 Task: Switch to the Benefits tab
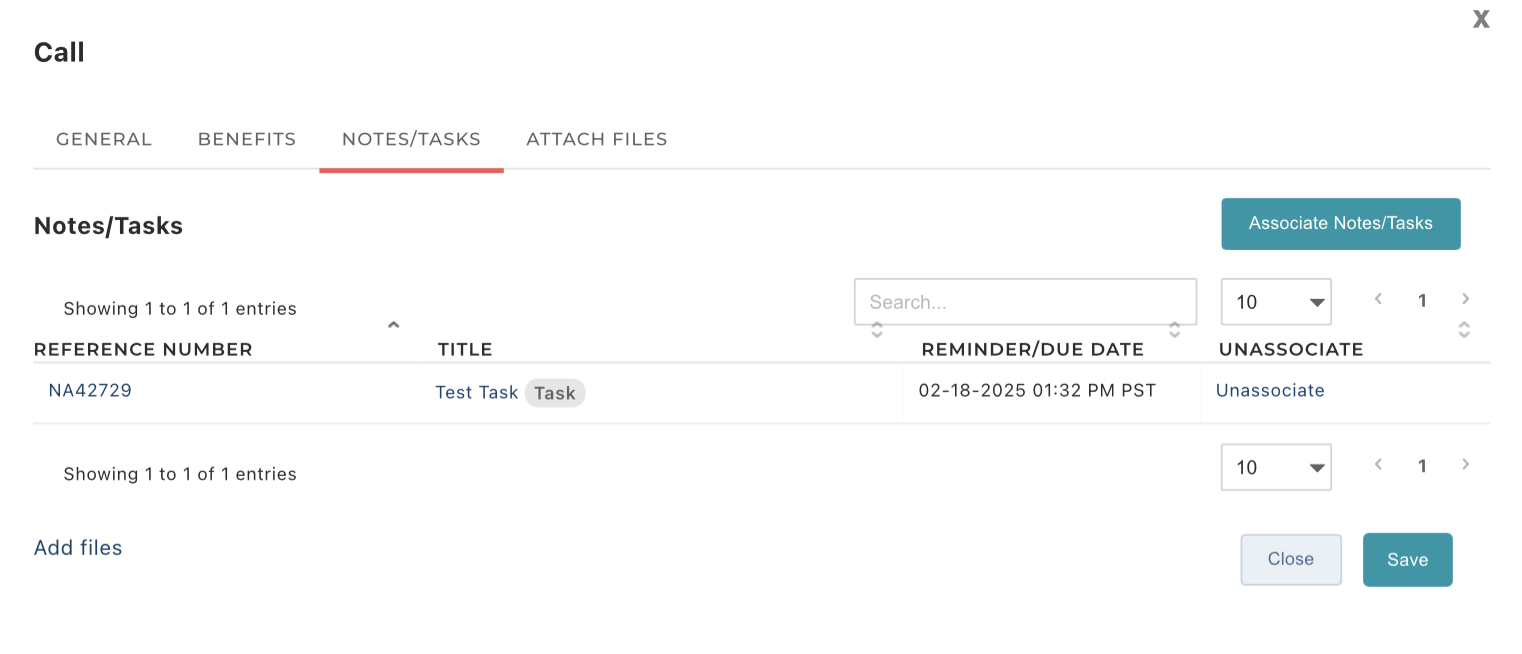[x=247, y=139]
